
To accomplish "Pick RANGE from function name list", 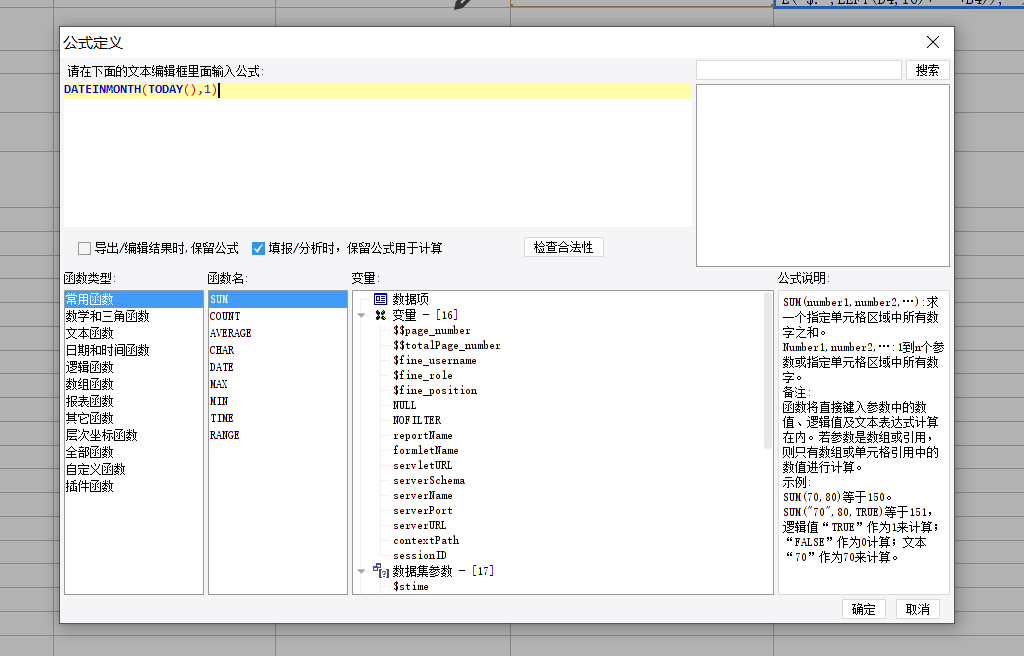I will click(224, 435).
